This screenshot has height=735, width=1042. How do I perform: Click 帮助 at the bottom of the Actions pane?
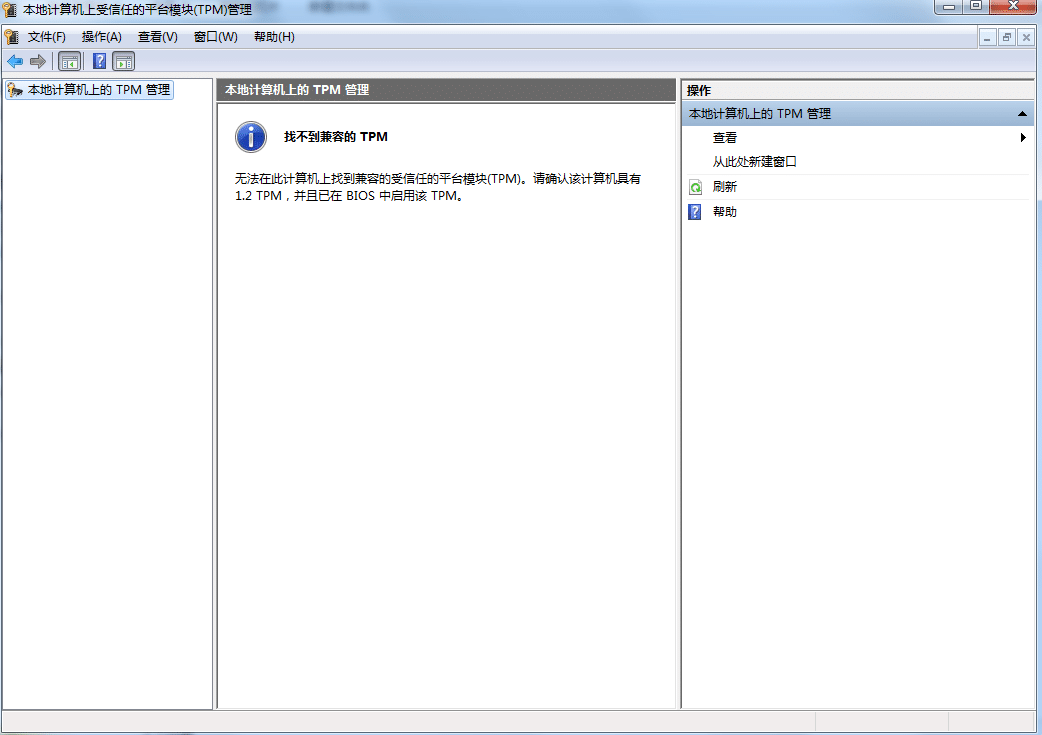(x=724, y=211)
